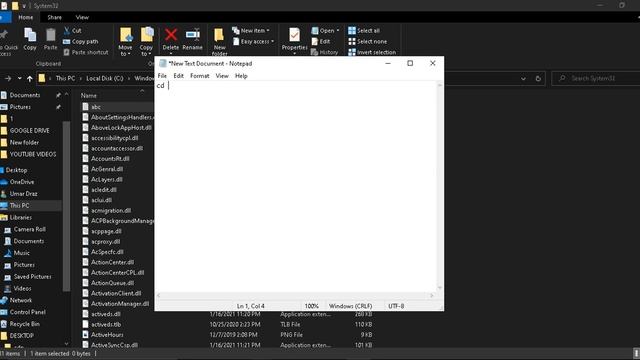Open Camera Roll library
Viewport: 640px width, 360px height.
coord(29,229)
